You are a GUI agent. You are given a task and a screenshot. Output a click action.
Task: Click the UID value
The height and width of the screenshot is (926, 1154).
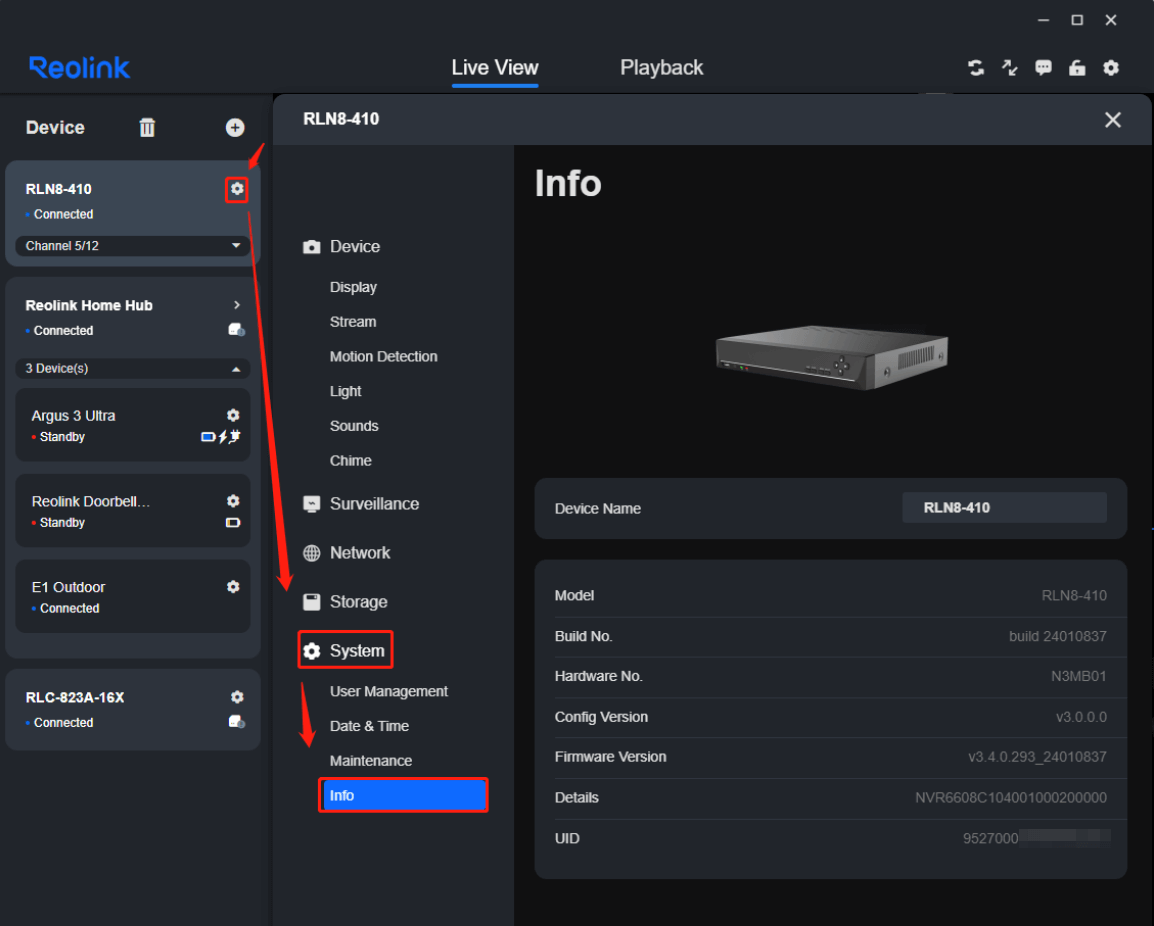(x=1036, y=838)
